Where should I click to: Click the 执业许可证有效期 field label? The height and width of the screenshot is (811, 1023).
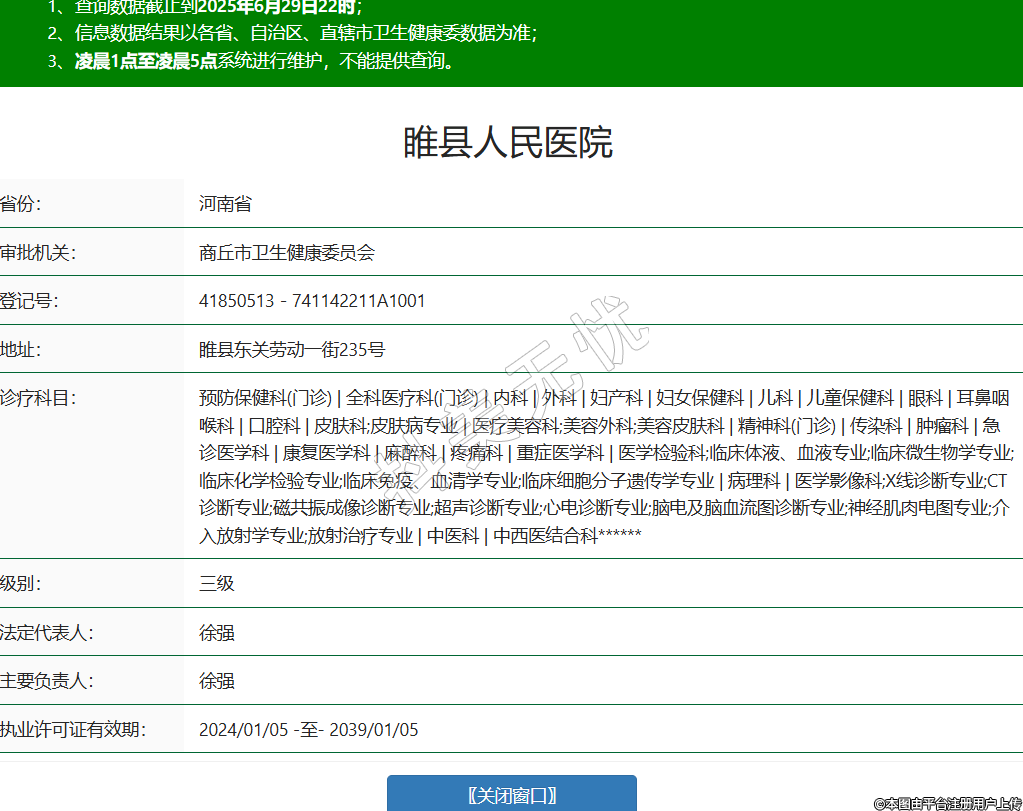tap(73, 730)
